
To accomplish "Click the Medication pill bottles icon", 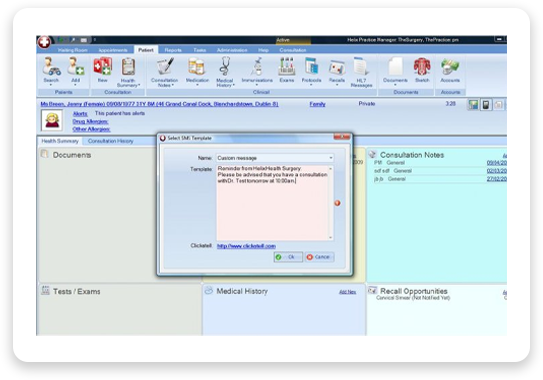I will click(197, 67).
